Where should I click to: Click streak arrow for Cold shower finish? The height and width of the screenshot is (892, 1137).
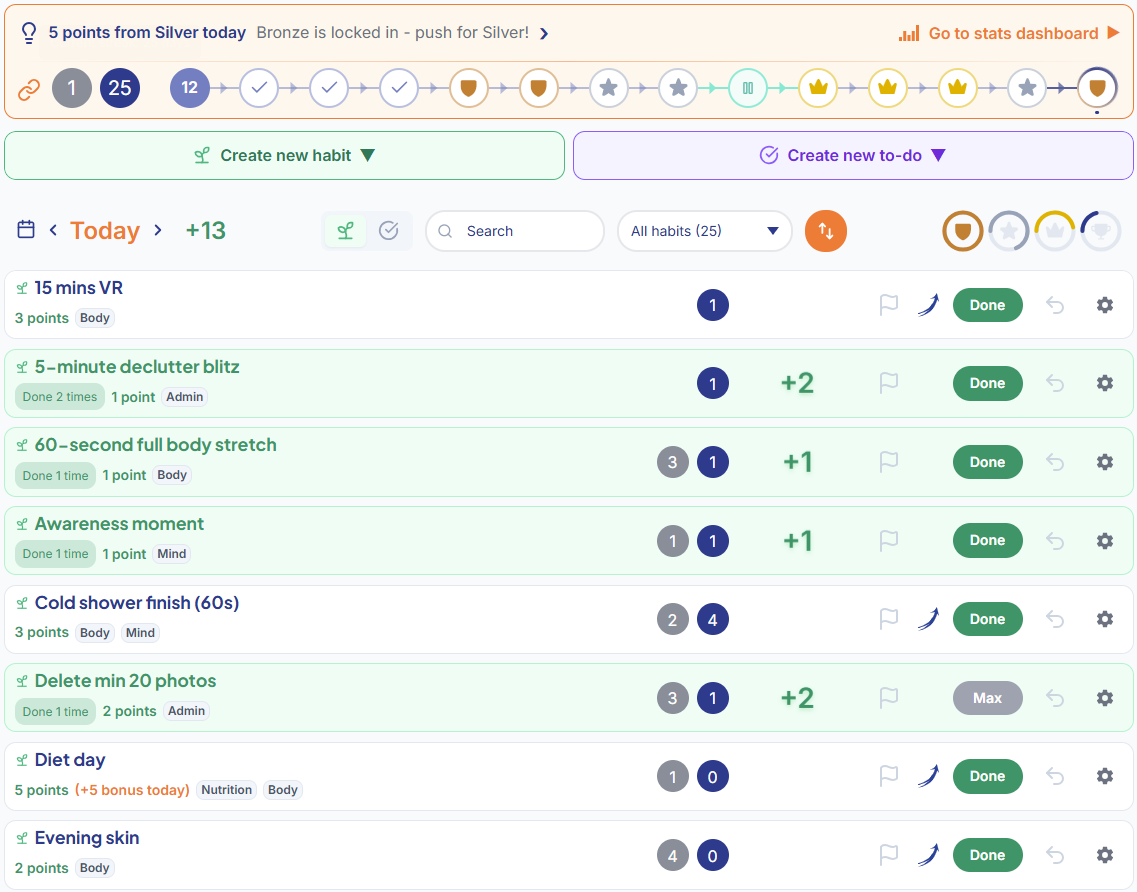coord(928,619)
